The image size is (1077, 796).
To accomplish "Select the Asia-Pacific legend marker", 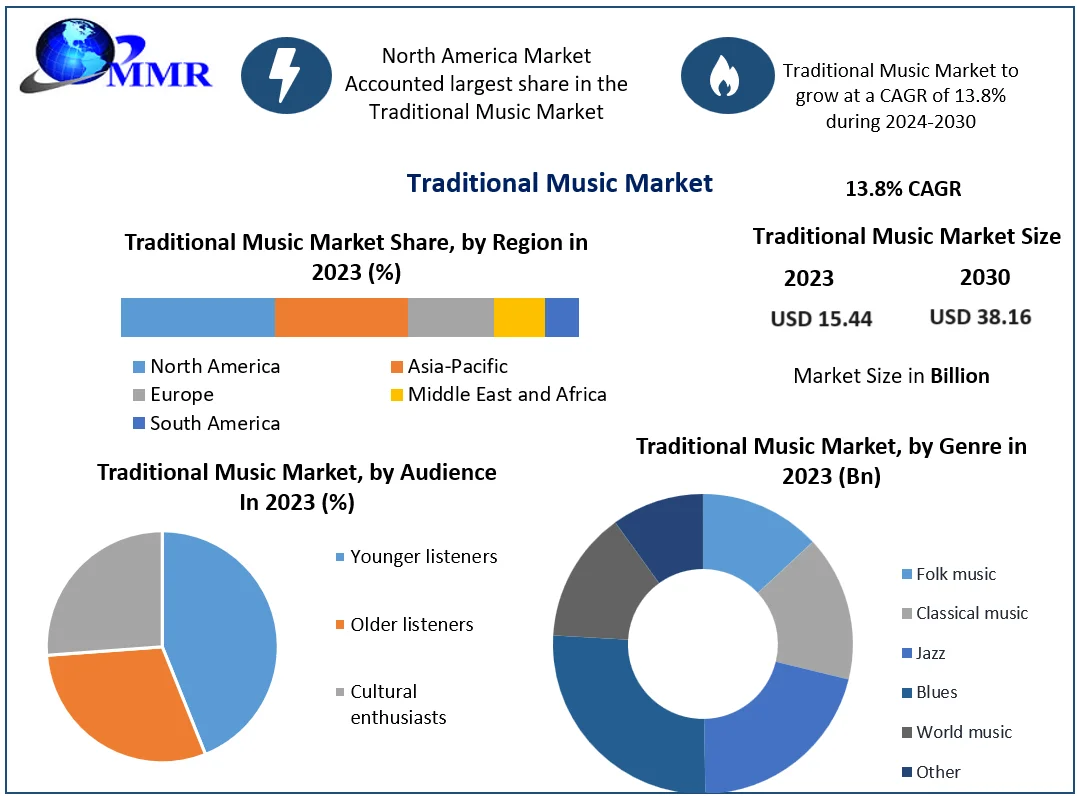I will click(x=397, y=367).
